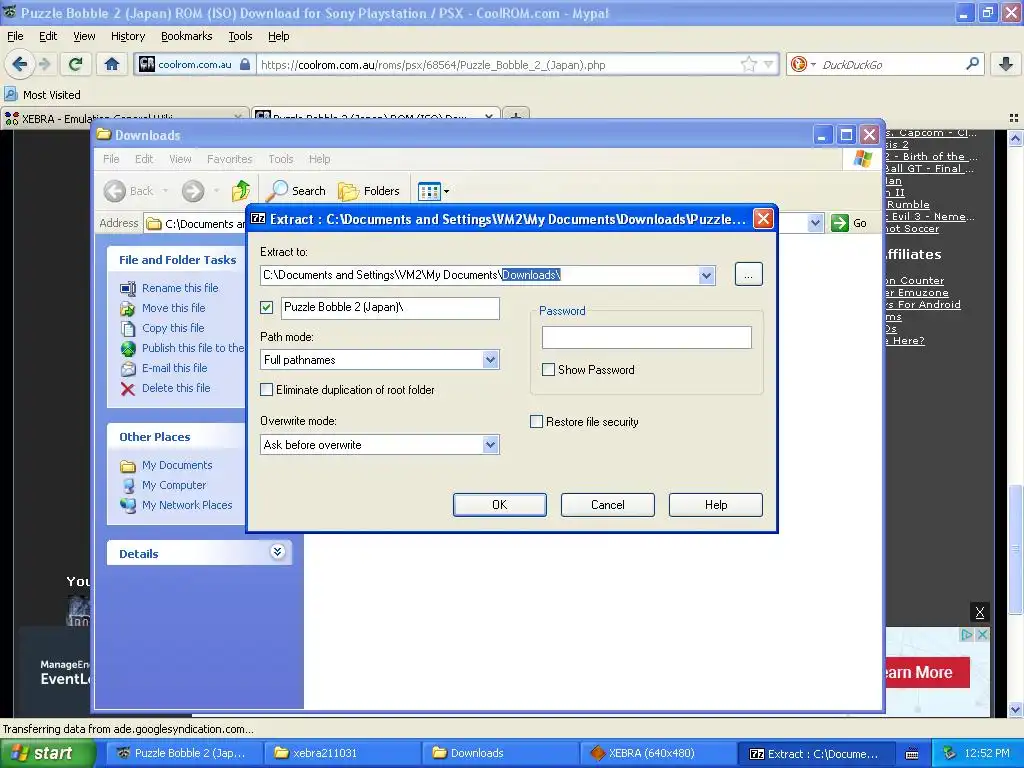The height and width of the screenshot is (768, 1024).
Task: Expand the Details panel chevron
Action: 277,552
